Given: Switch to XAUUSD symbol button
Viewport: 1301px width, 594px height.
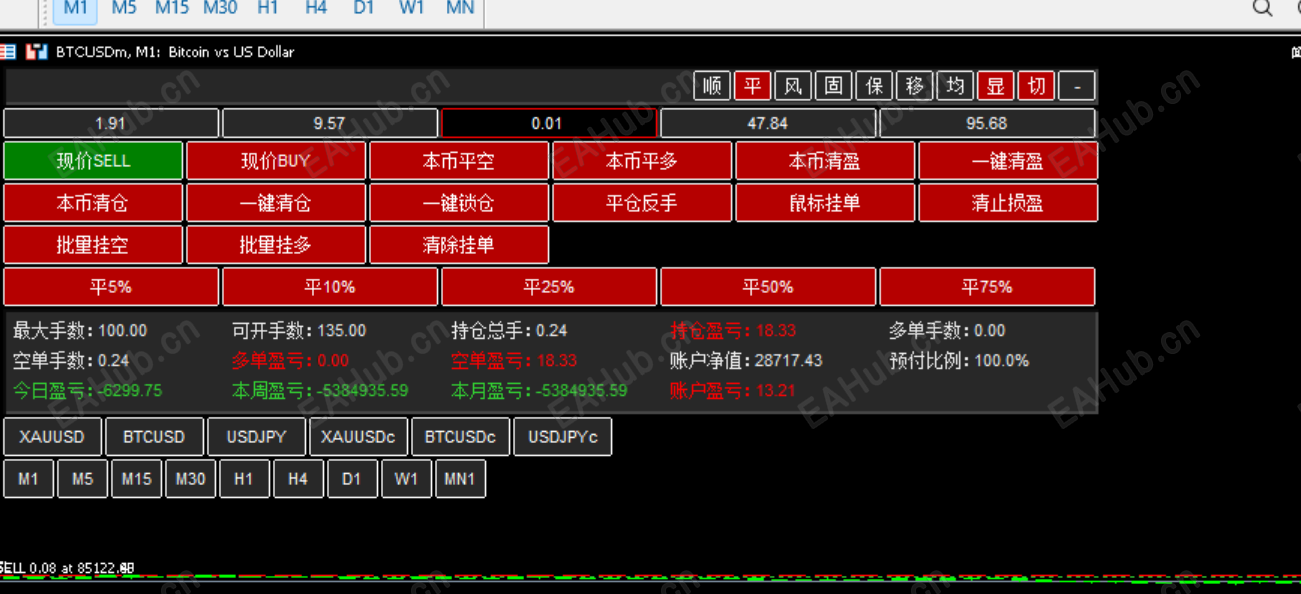Looking at the screenshot, I should (x=53, y=437).
